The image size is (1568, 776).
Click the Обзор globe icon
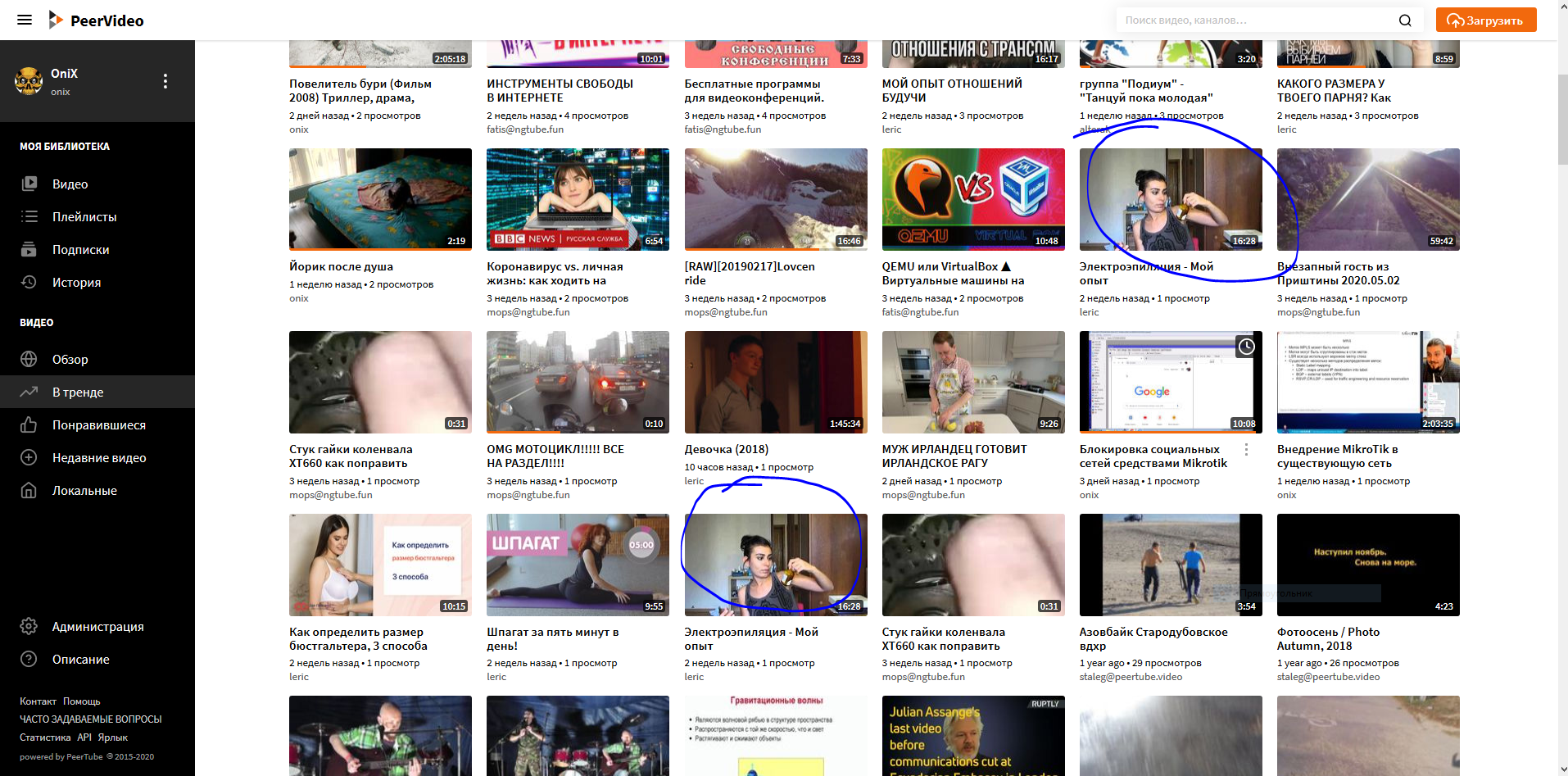coord(29,359)
